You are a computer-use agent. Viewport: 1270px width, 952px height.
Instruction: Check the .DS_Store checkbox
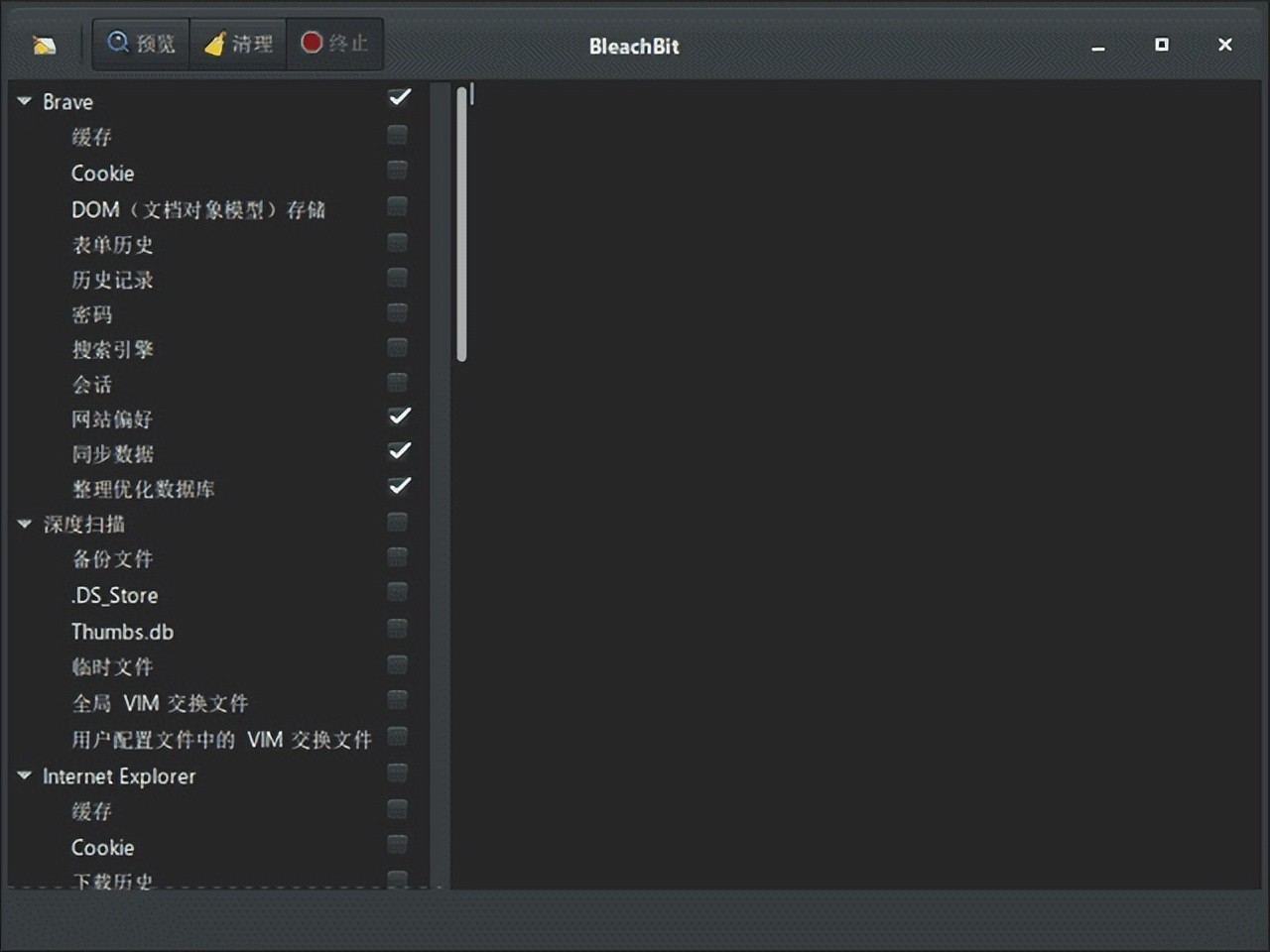(x=397, y=592)
